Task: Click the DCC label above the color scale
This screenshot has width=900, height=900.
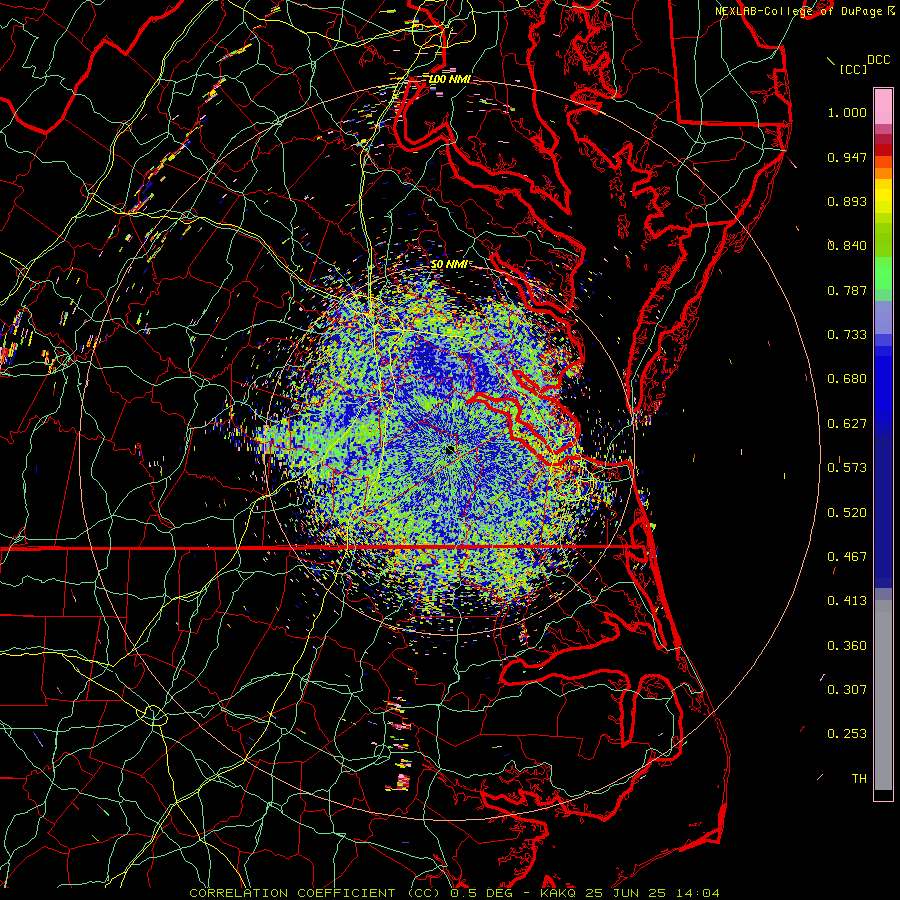Action: (878, 59)
